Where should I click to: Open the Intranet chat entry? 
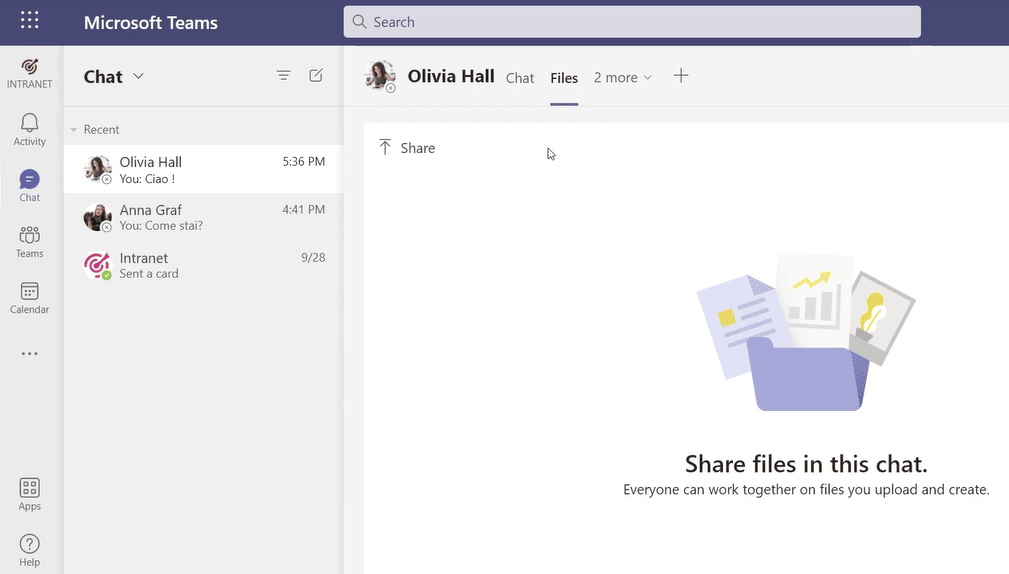pos(202,265)
